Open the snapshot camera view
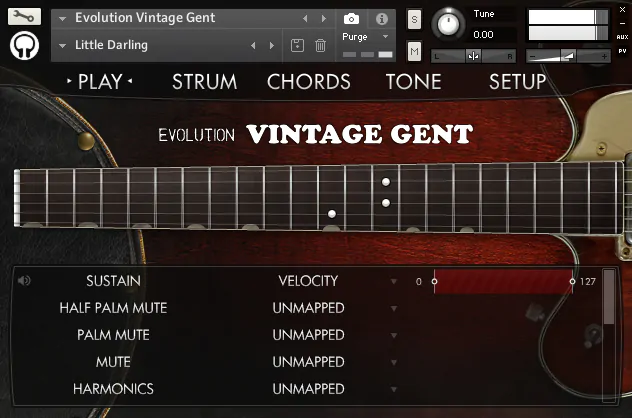The width and height of the screenshot is (632, 418). coord(351,19)
